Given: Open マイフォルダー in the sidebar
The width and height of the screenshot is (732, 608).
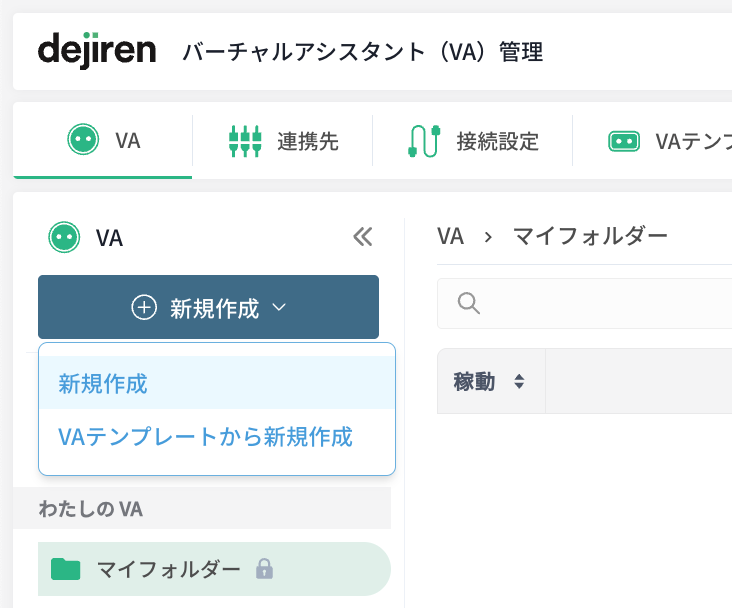Looking at the screenshot, I should [214, 569].
